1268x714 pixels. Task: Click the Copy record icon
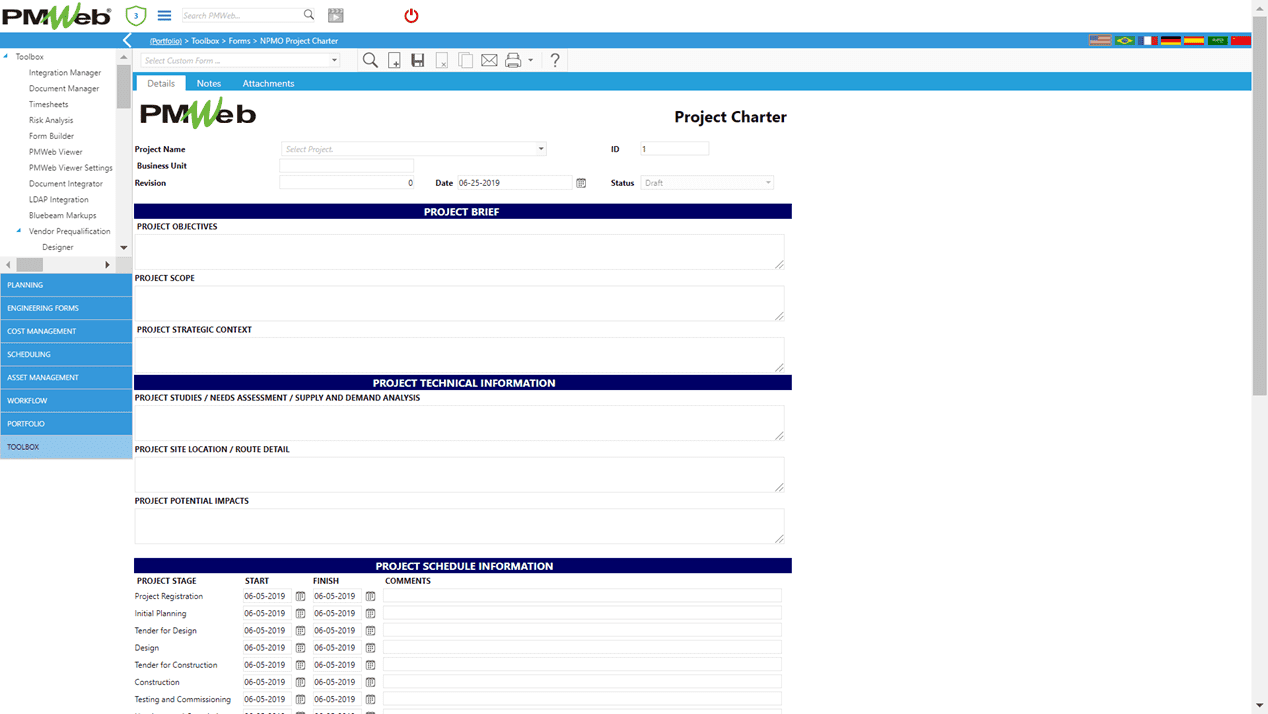click(466, 61)
